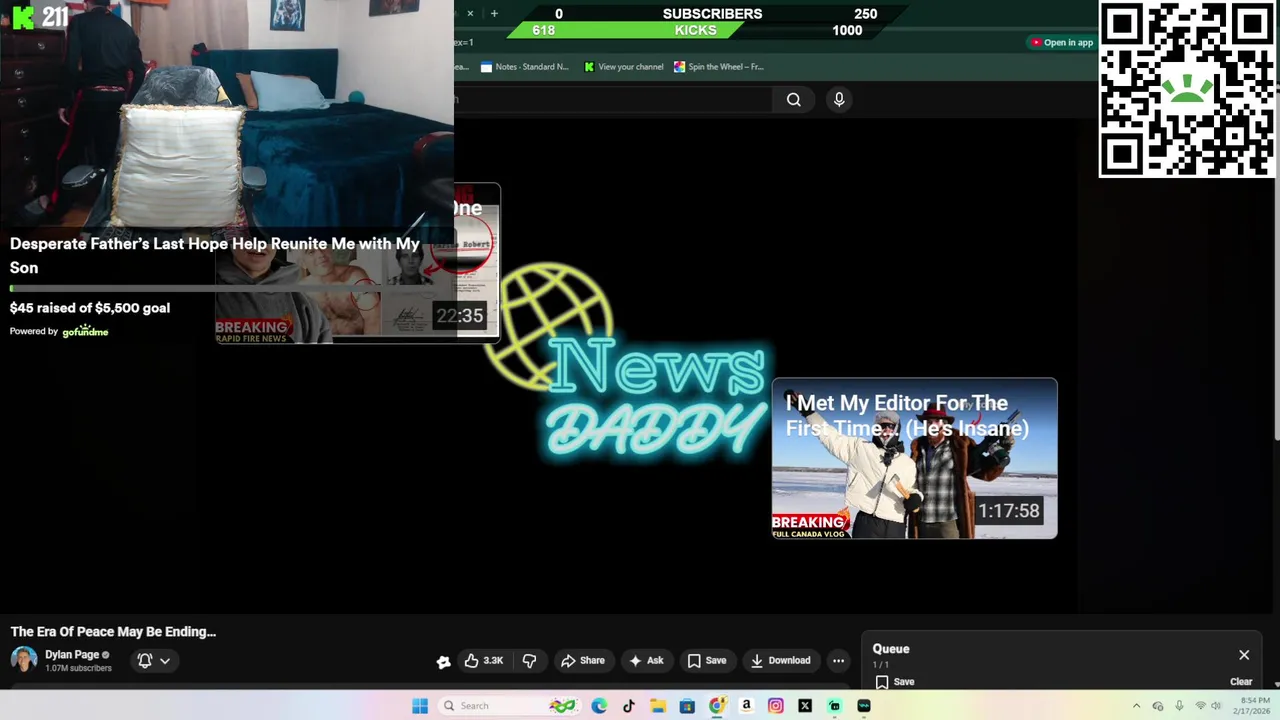Open File Explorer from the taskbar
This screenshot has width=1280, height=720.
click(658, 706)
